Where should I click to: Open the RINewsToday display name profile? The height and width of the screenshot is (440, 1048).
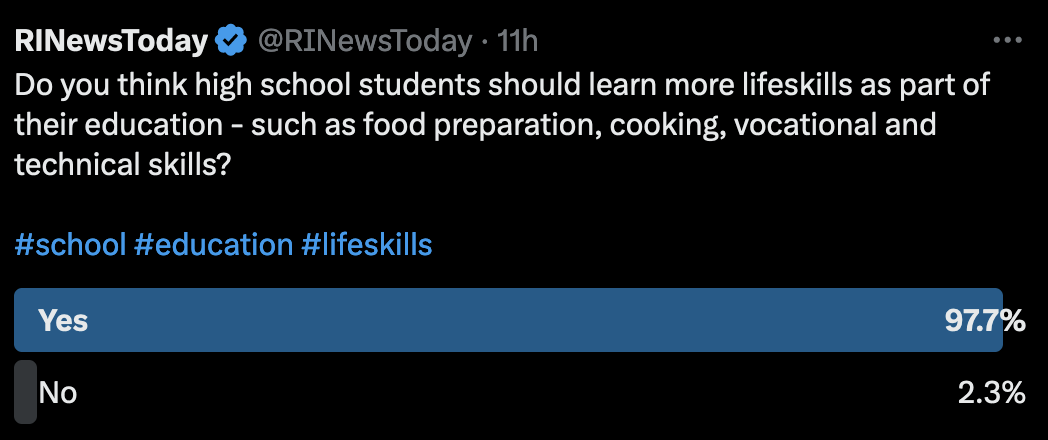point(111,41)
